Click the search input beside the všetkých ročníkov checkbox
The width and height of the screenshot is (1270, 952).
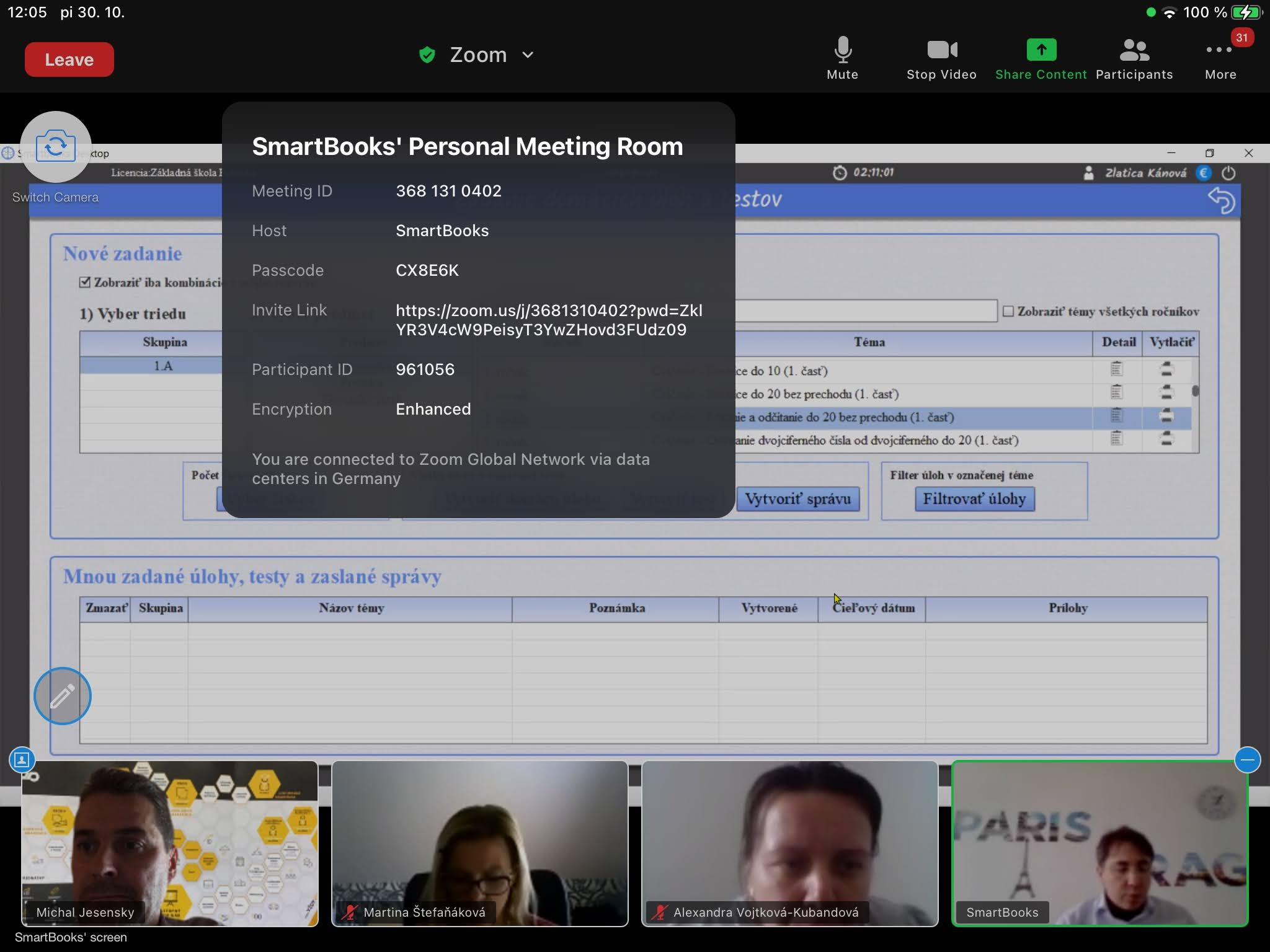pos(866,311)
